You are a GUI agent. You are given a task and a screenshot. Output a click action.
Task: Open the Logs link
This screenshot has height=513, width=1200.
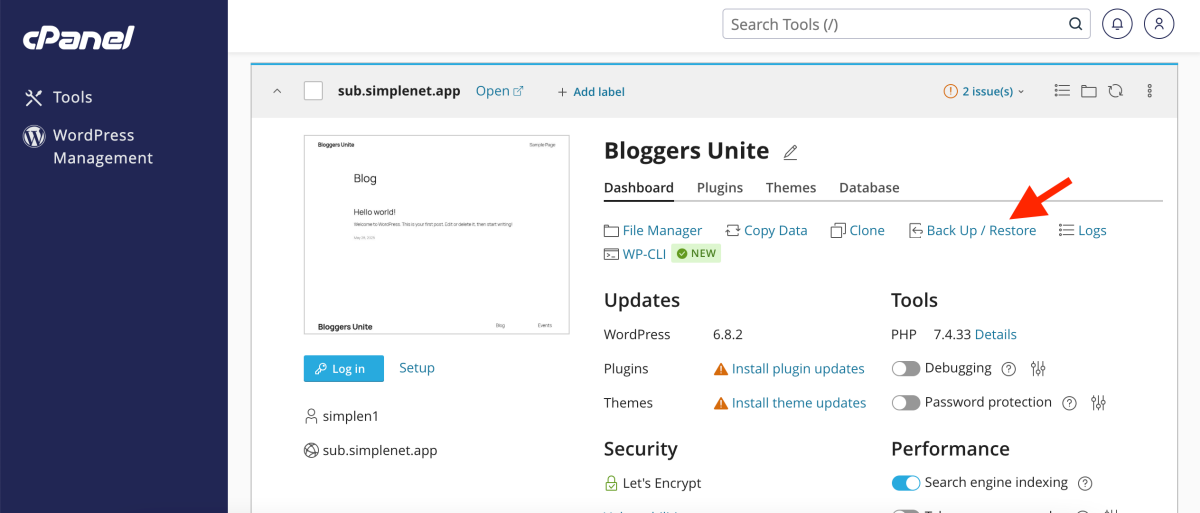tap(1083, 230)
